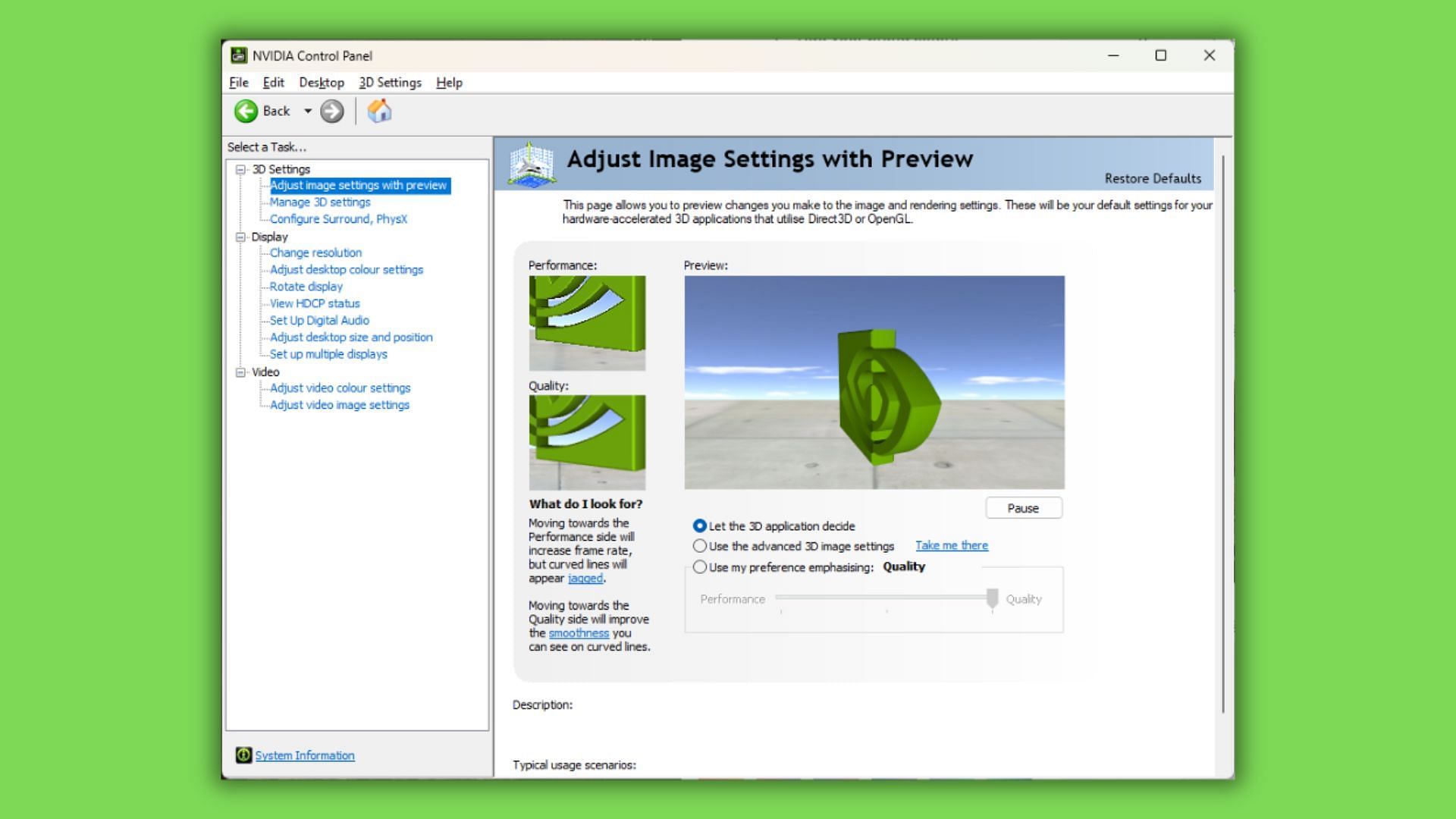
Task: Click the Restore Defaults button
Action: [x=1152, y=178]
